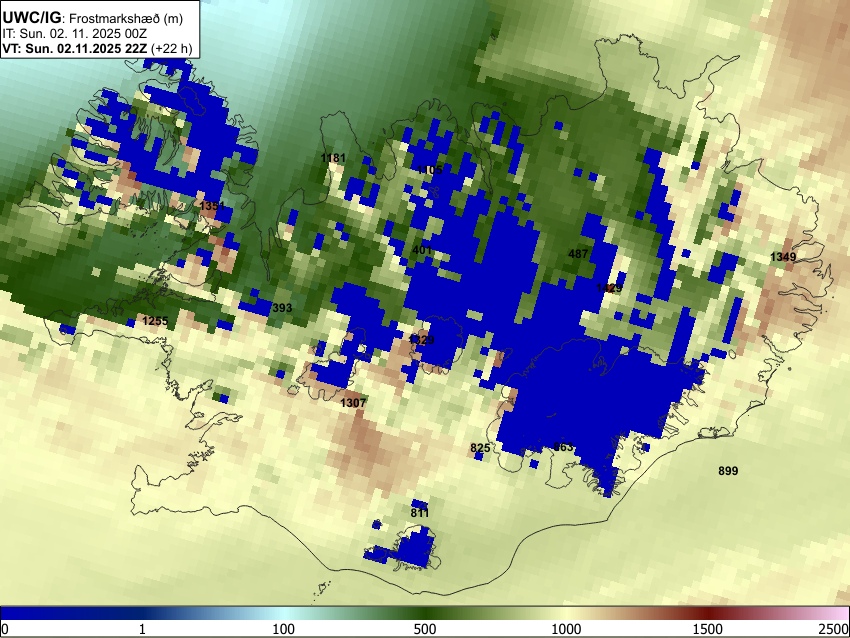Click the map value 1351

(212, 206)
